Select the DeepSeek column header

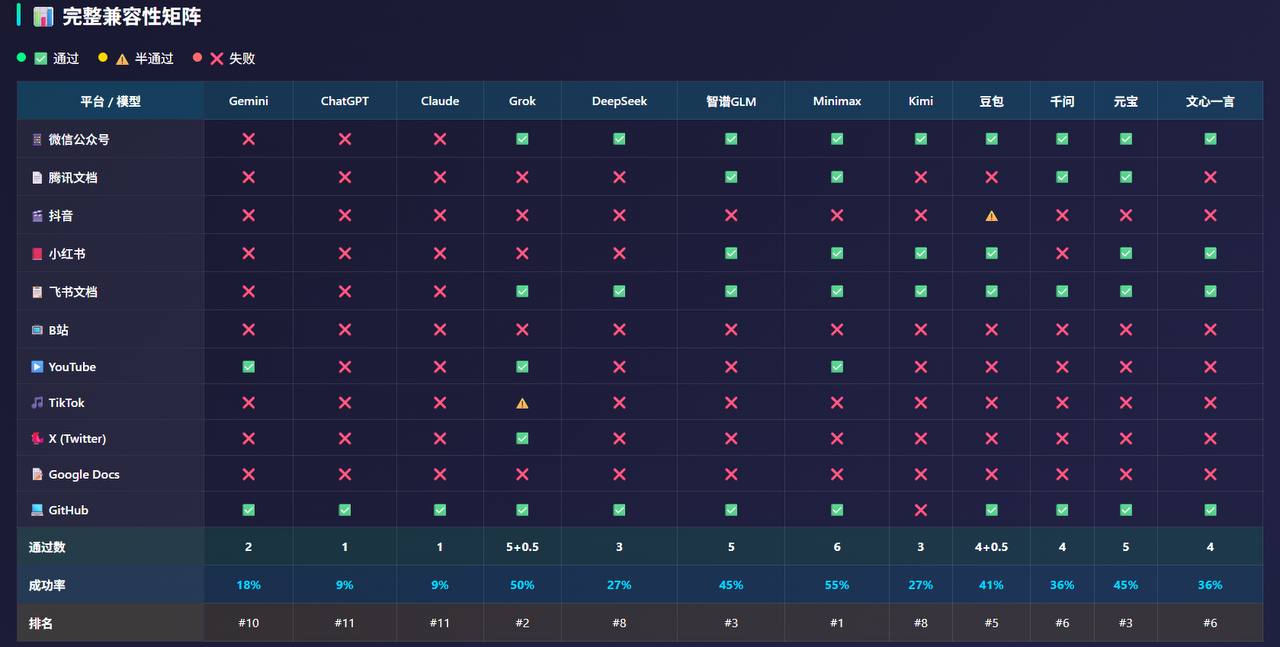click(619, 101)
